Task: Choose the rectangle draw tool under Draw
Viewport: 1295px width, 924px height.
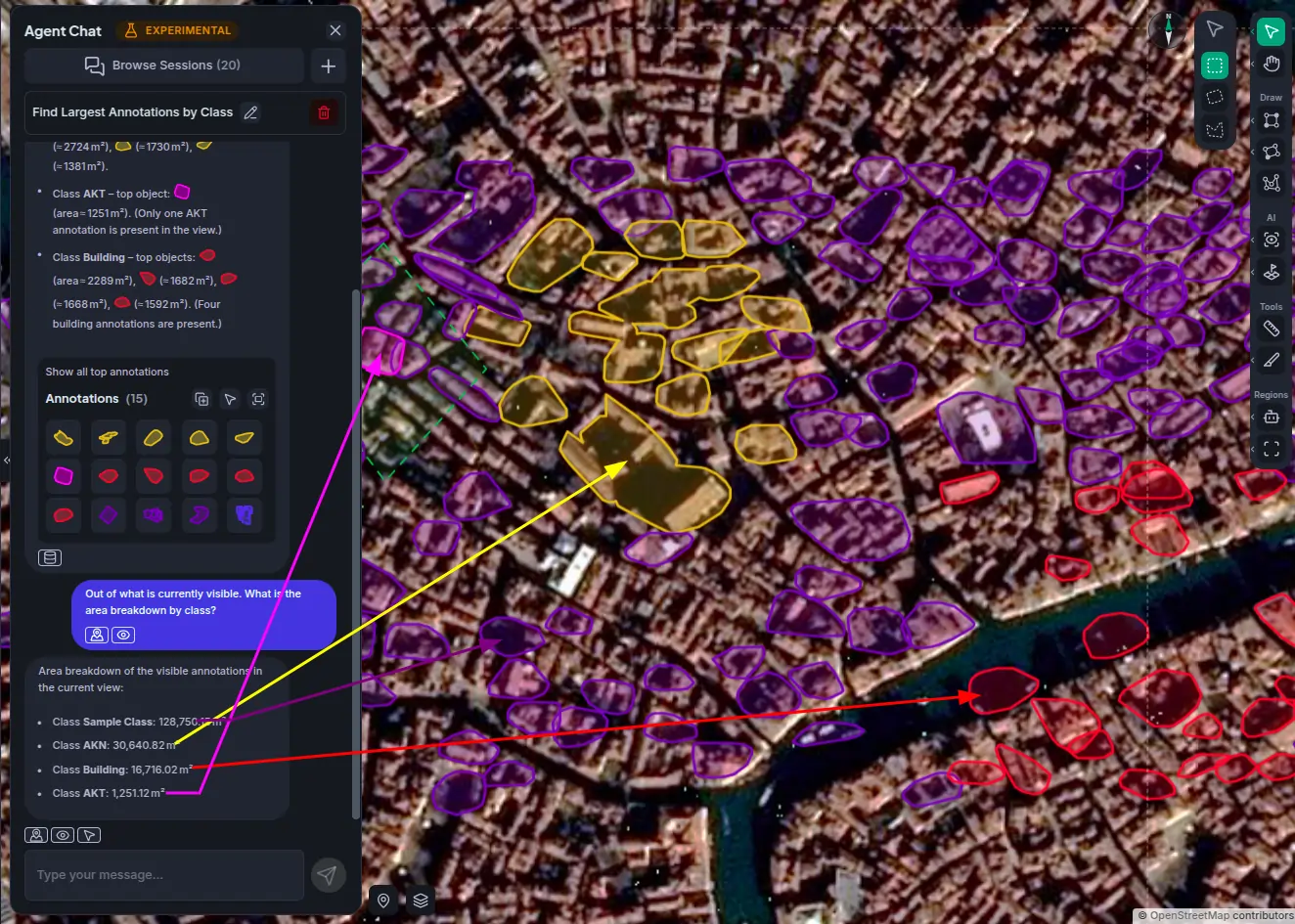Action: [x=1271, y=120]
